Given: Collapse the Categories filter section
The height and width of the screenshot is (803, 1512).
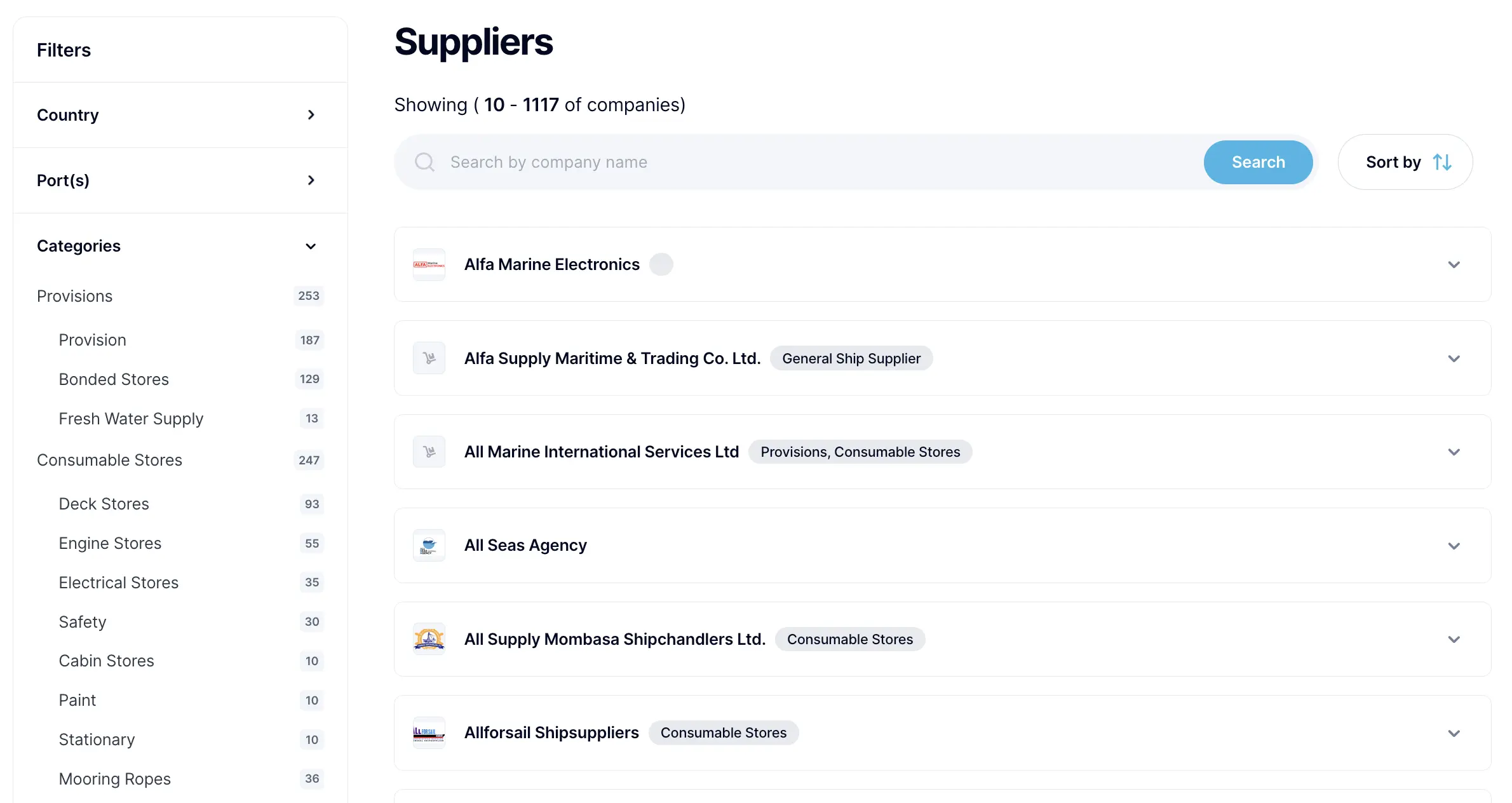Looking at the screenshot, I should 311,246.
